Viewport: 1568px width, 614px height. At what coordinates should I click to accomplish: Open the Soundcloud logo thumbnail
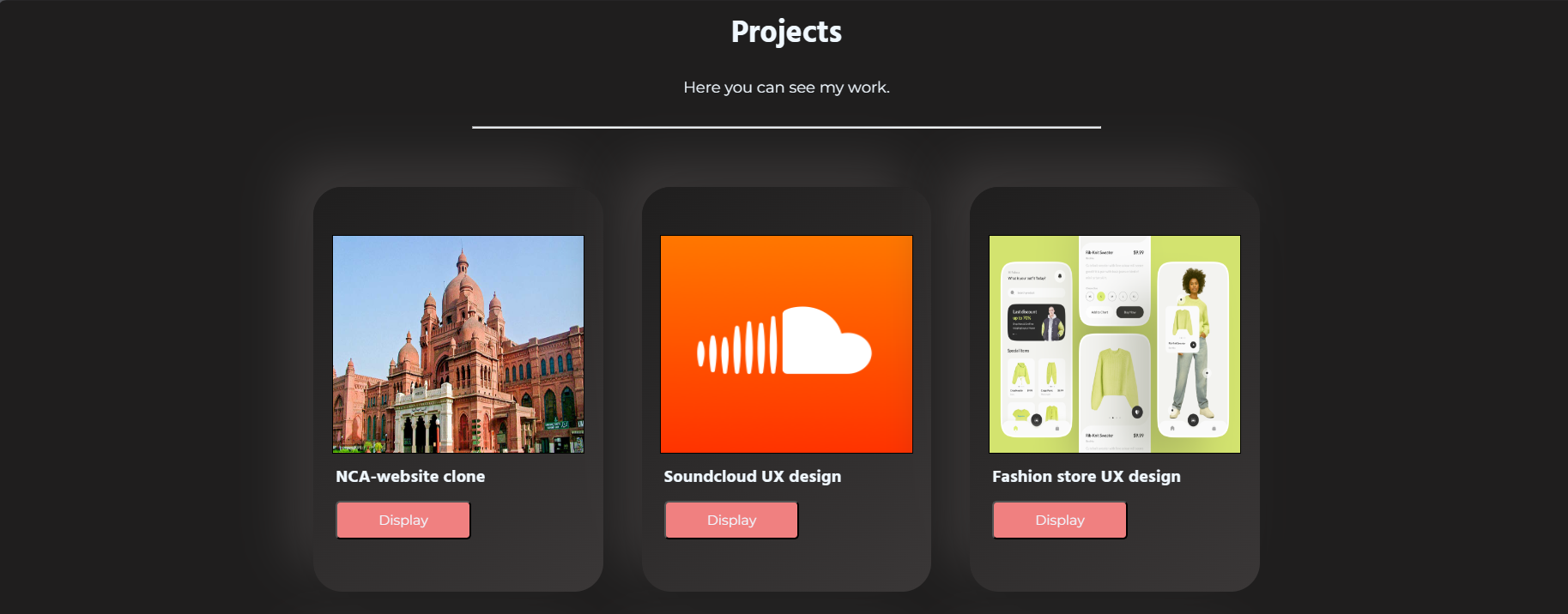pos(786,344)
